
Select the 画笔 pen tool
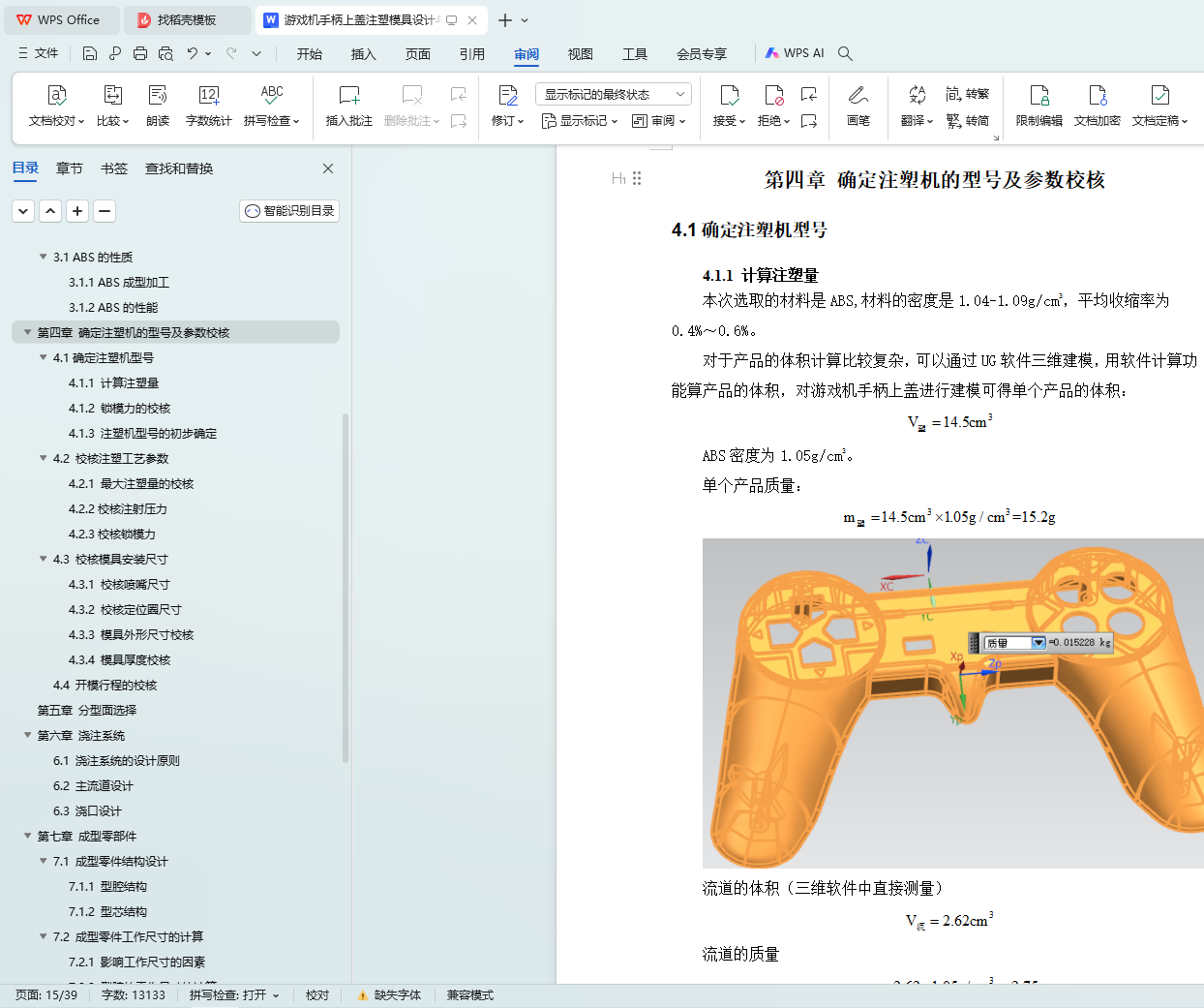(x=858, y=106)
